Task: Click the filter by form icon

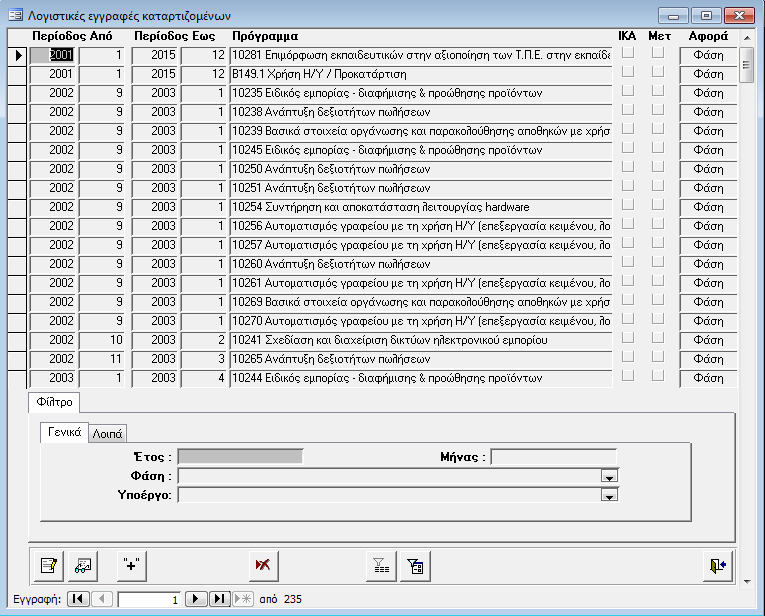Action: (x=415, y=565)
